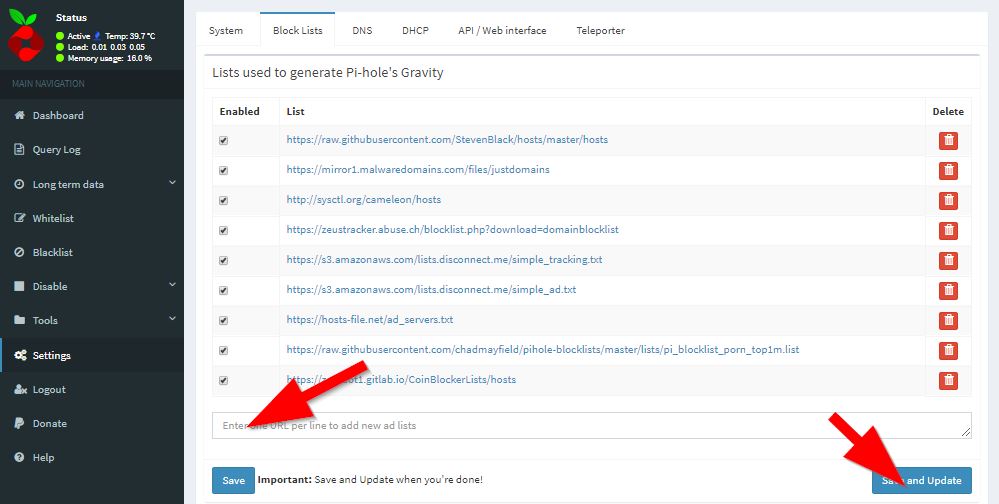Toggle the chadmayfield blocklist checkbox

[224, 350]
